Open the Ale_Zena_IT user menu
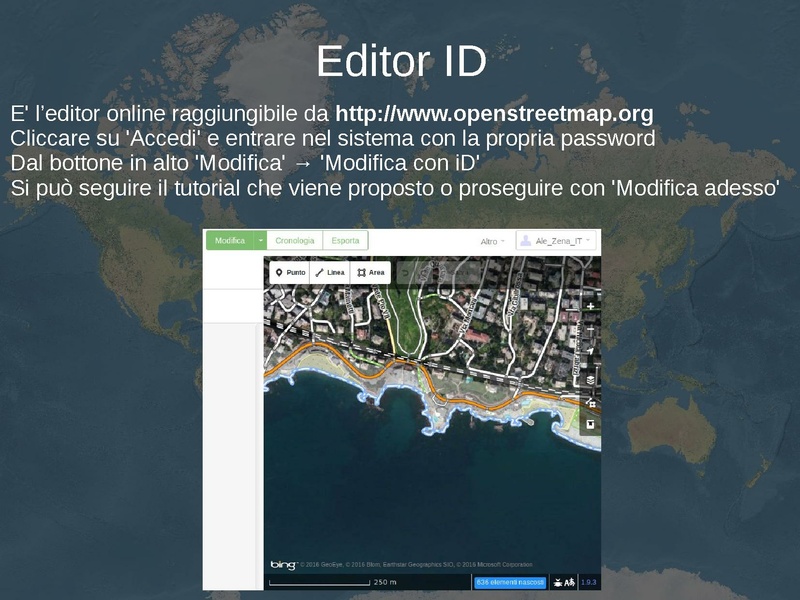The height and width of the screenshot is (600, 800). tap(556, 241)
